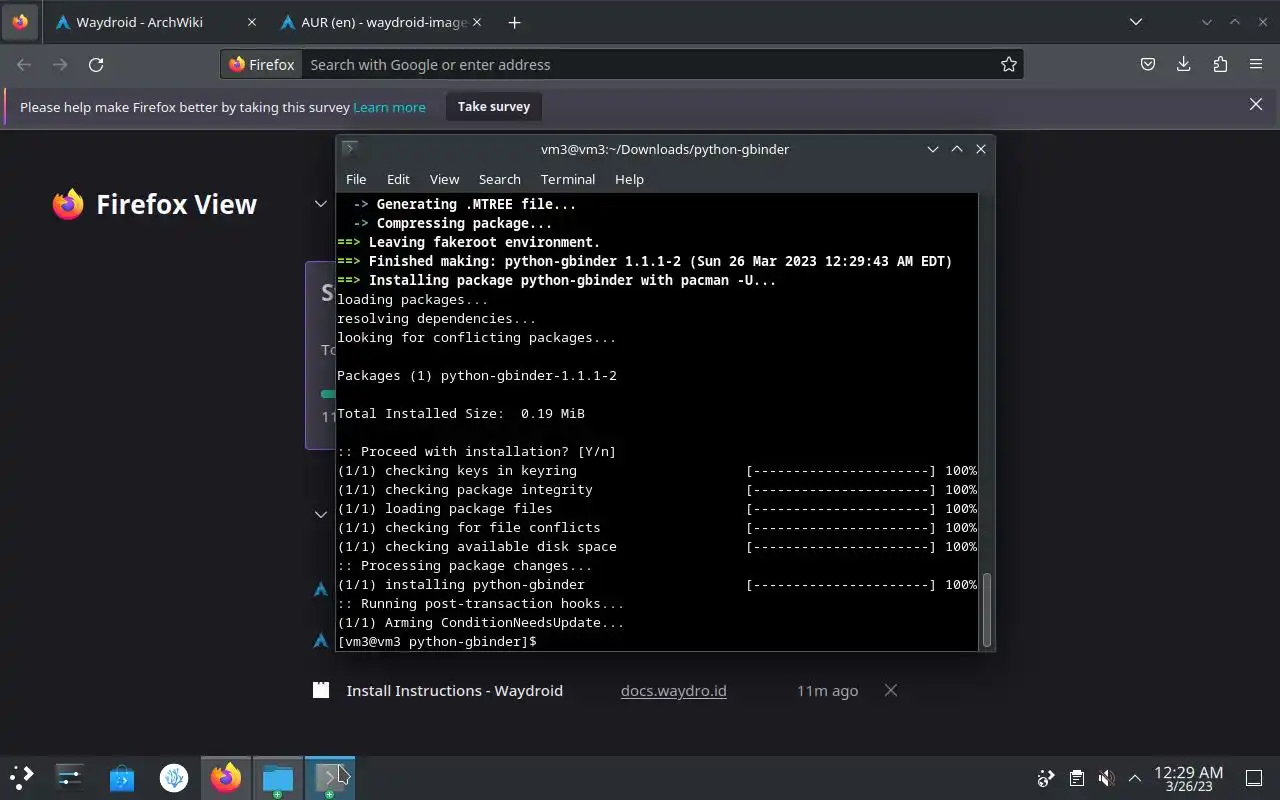Collapse the top Firefox View section chevron
1280x800 pixels.
pyautogui.click(x=321, y=204)
